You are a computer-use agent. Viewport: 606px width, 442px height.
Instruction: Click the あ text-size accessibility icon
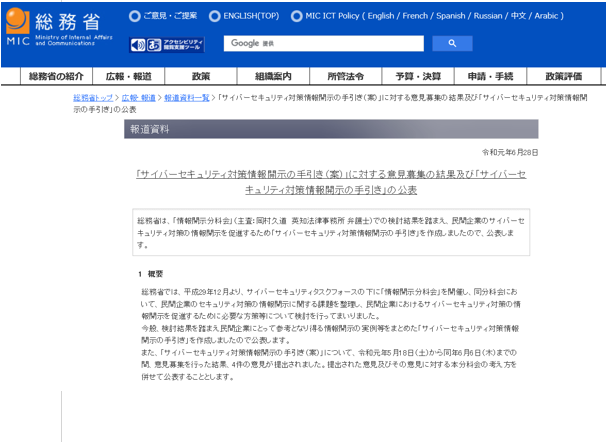click(155, 45)
